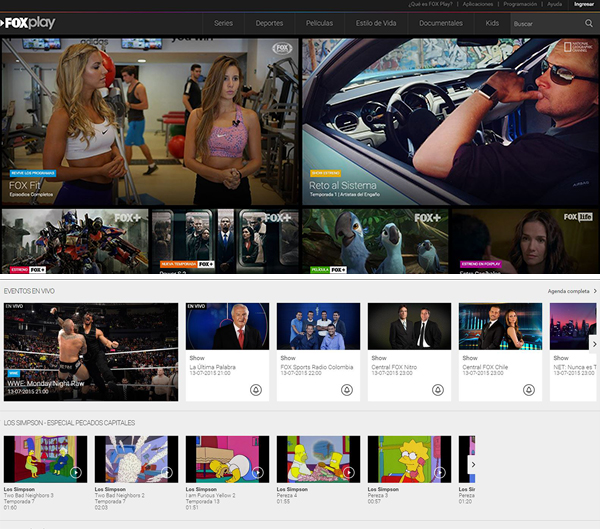Open the FOX Fit featured banner
This screenshot has height=529, width=600.
150,122
